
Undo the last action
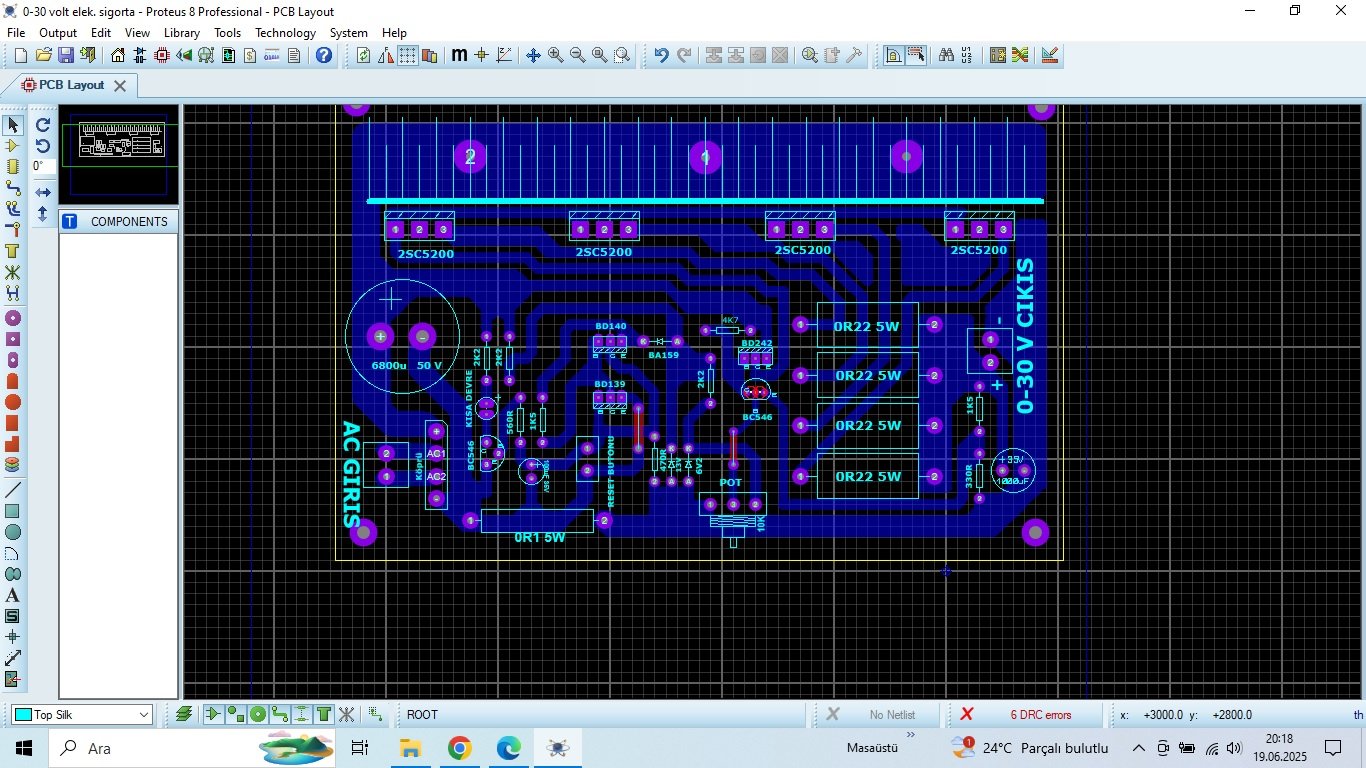661,55
